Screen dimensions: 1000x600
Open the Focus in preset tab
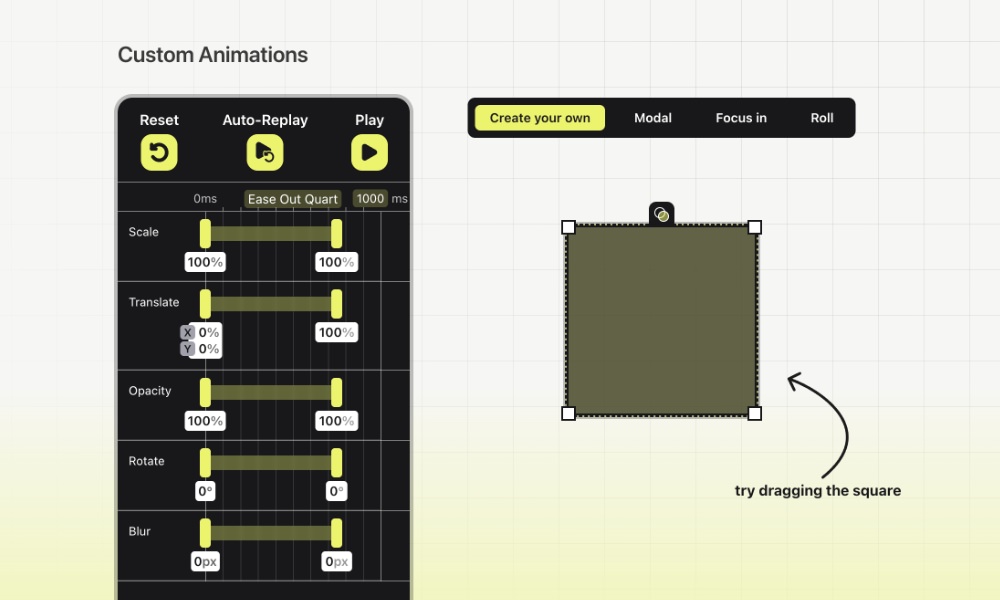(740, 117)
